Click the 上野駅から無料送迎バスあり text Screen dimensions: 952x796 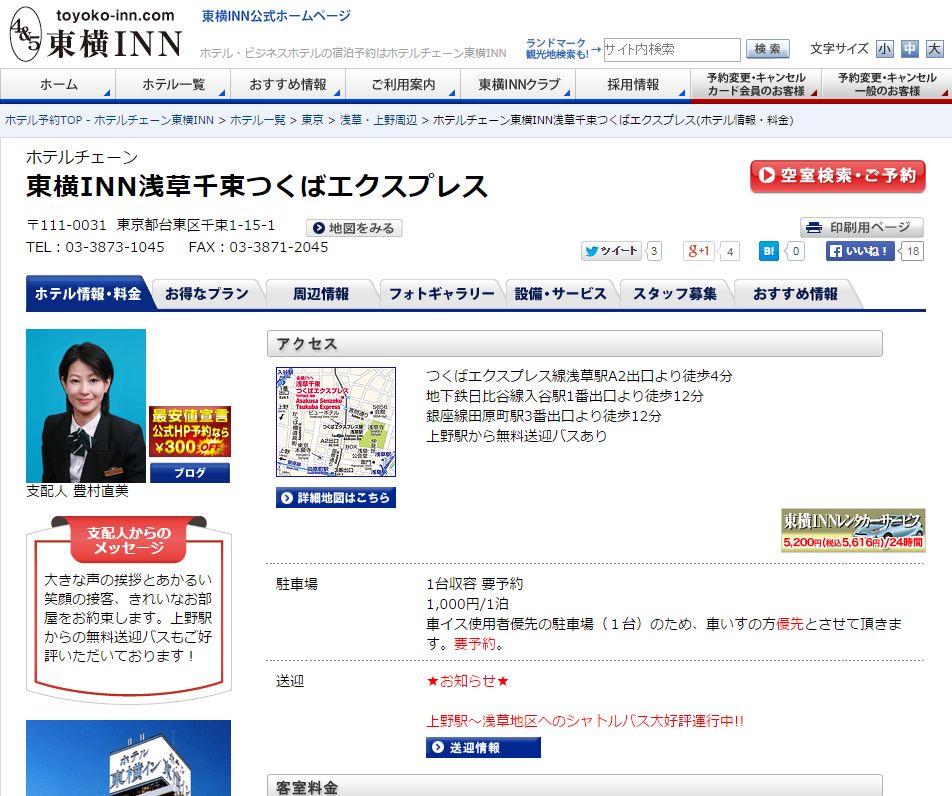(517, 436)
